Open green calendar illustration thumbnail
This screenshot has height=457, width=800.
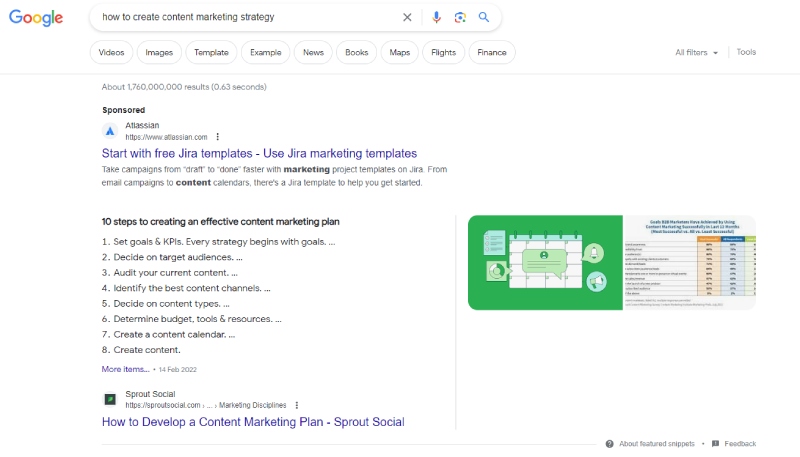tap(545, 263)
